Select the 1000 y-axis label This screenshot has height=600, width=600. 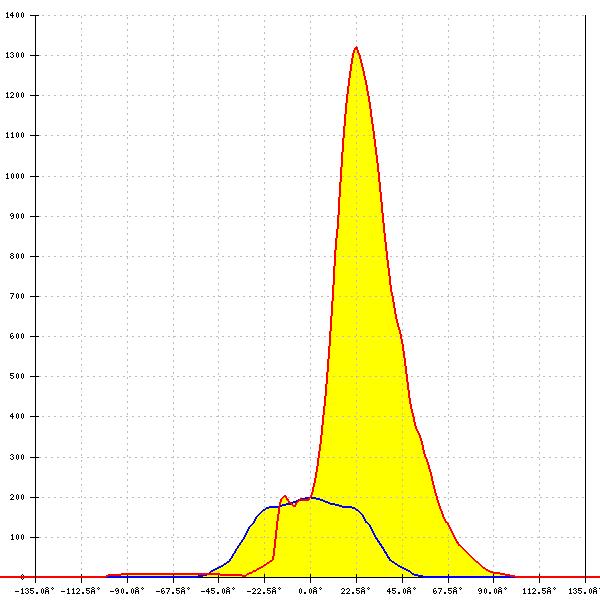(15, 176)
